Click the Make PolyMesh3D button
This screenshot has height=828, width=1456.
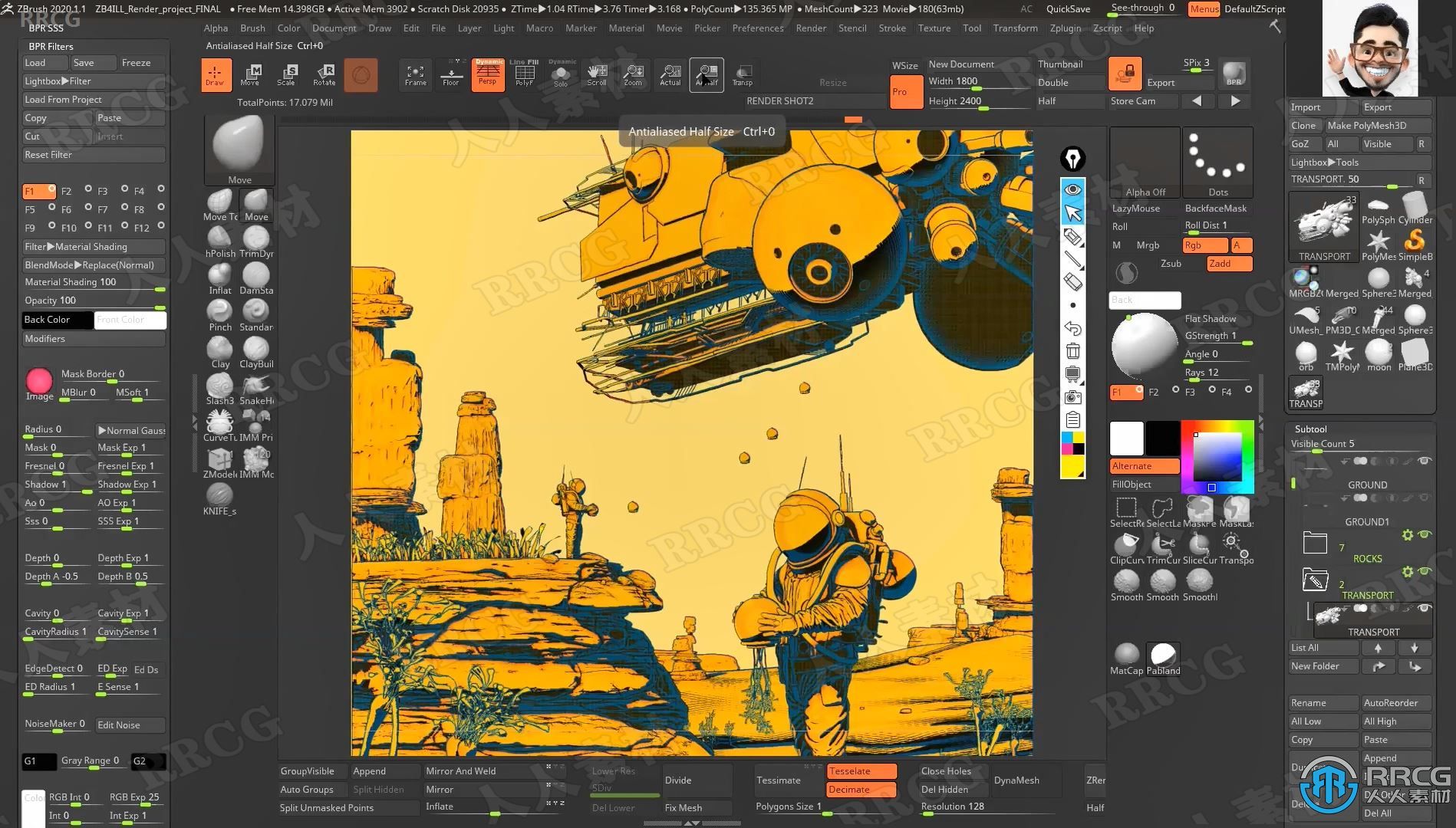tap(1378, 126)
